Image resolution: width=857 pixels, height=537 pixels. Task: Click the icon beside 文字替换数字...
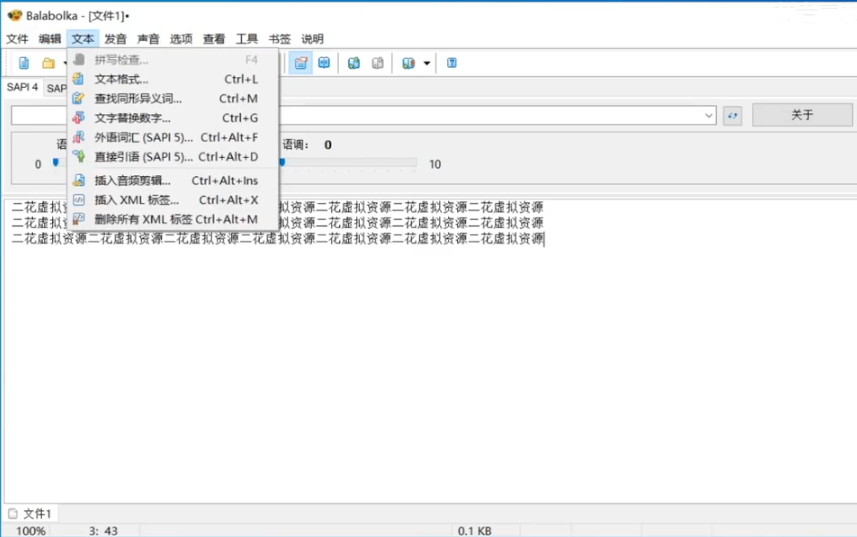pyautogui.click(x=79, y=117)
